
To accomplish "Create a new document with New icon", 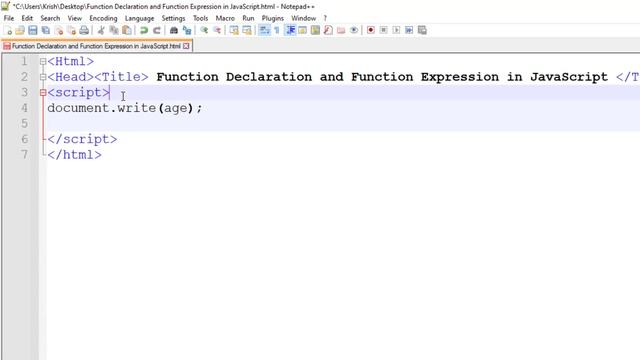I will pos(8,30).
